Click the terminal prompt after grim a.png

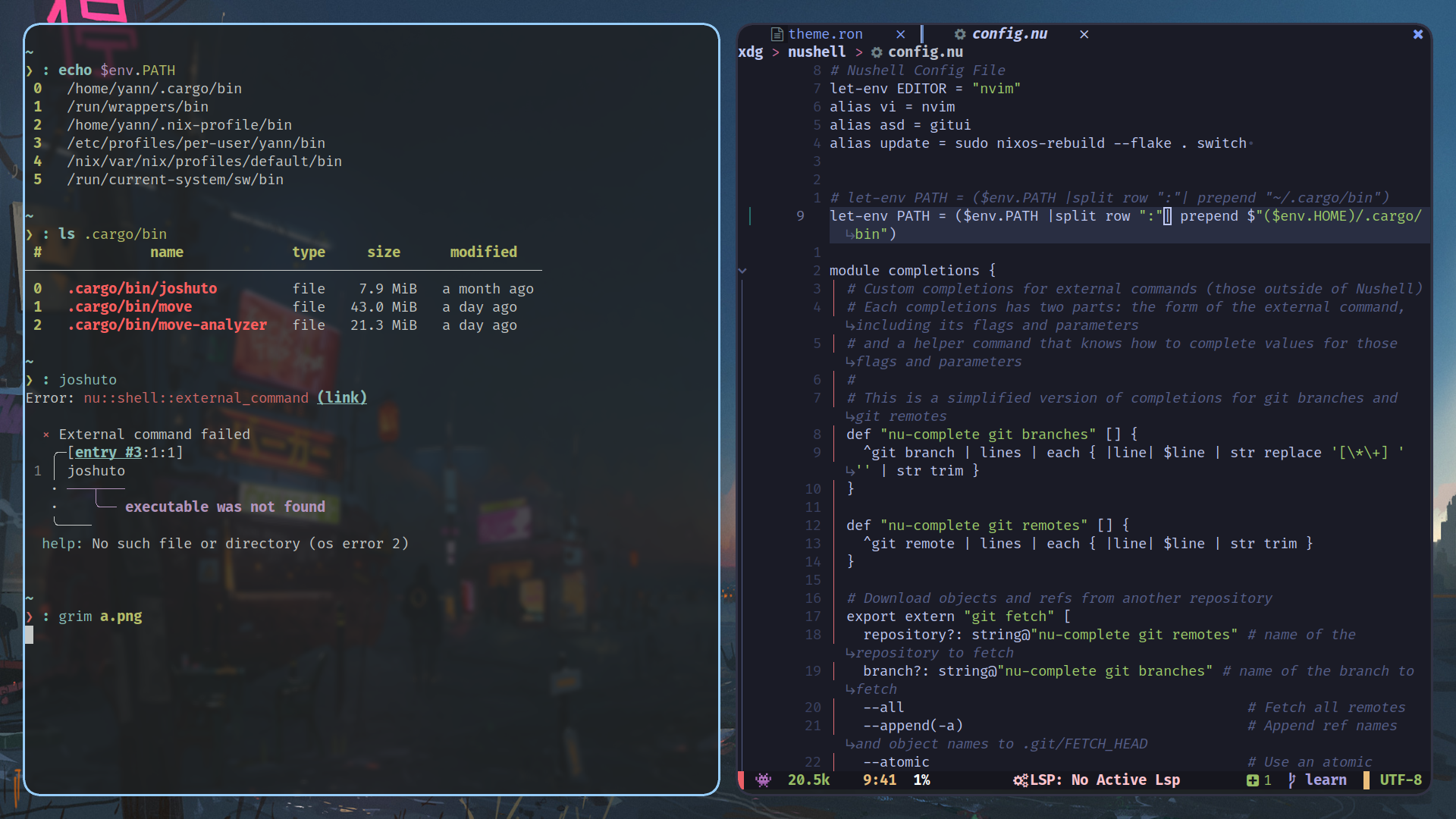(30, 635)
